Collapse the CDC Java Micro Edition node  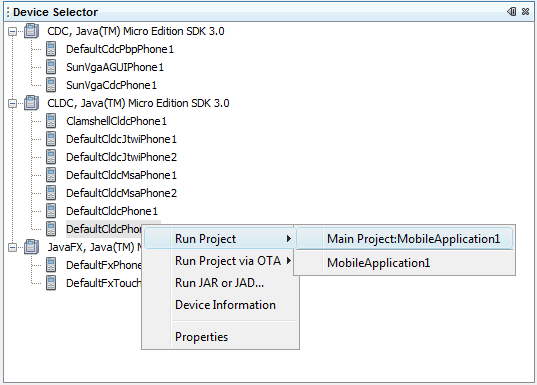coord(12,32)
